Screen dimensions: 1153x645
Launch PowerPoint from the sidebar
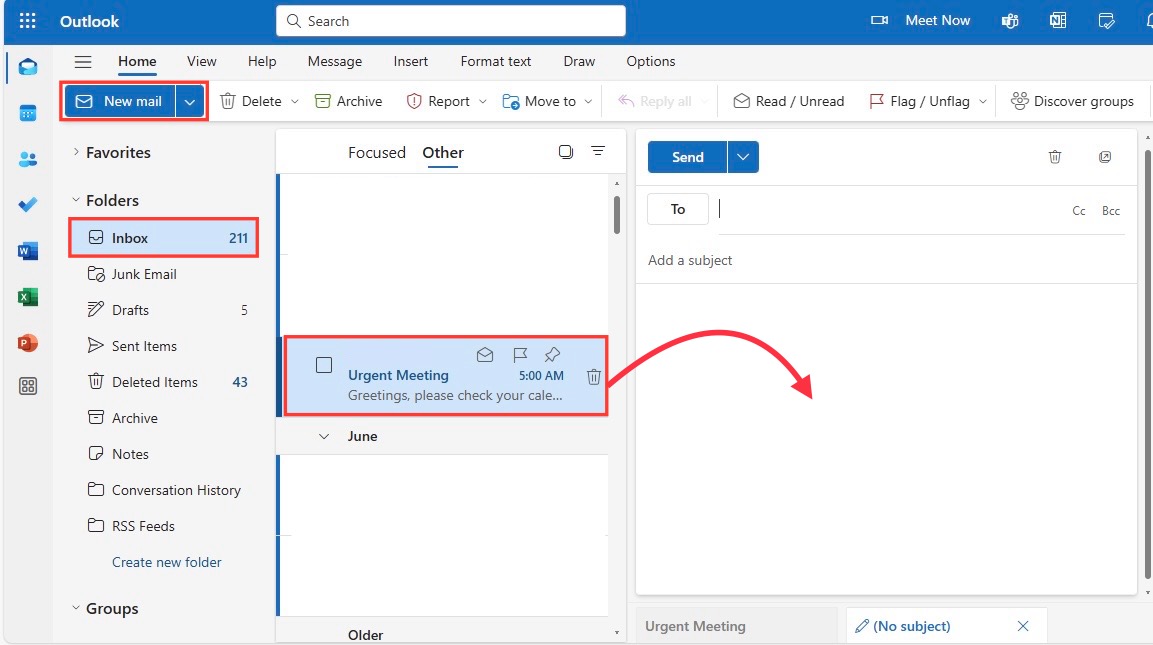point(28,343)
